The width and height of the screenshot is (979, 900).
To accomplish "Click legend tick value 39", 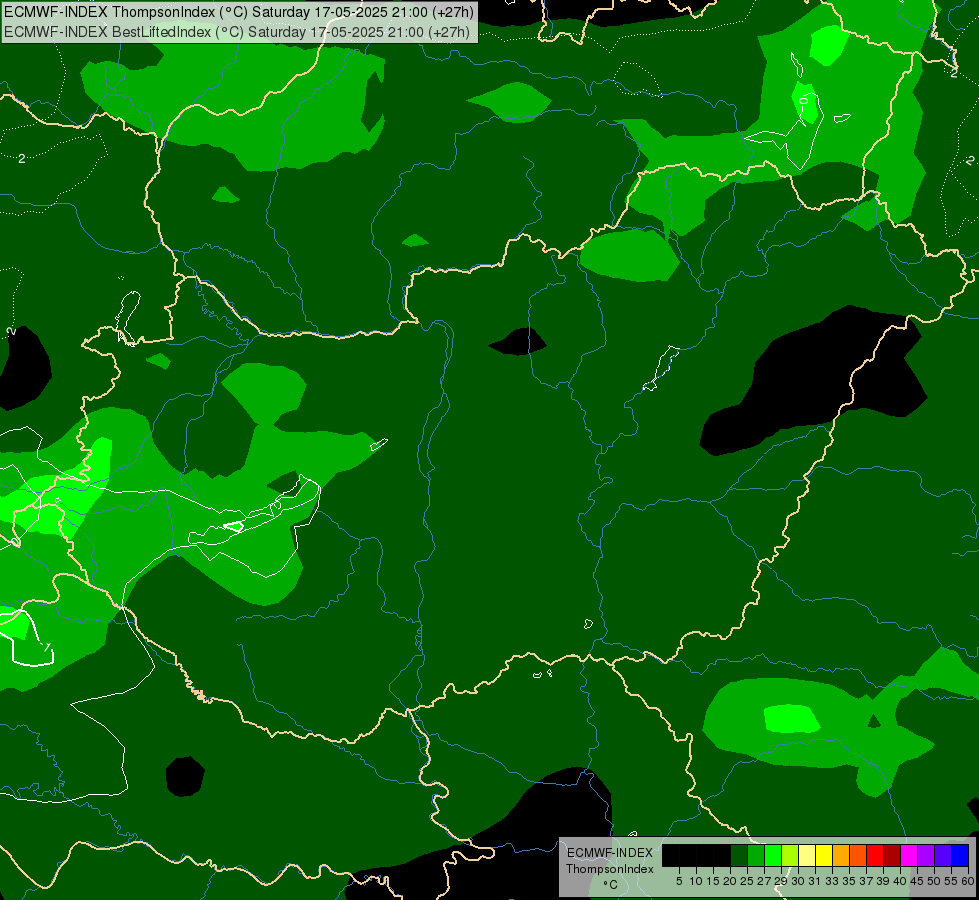I will point(882,881).
